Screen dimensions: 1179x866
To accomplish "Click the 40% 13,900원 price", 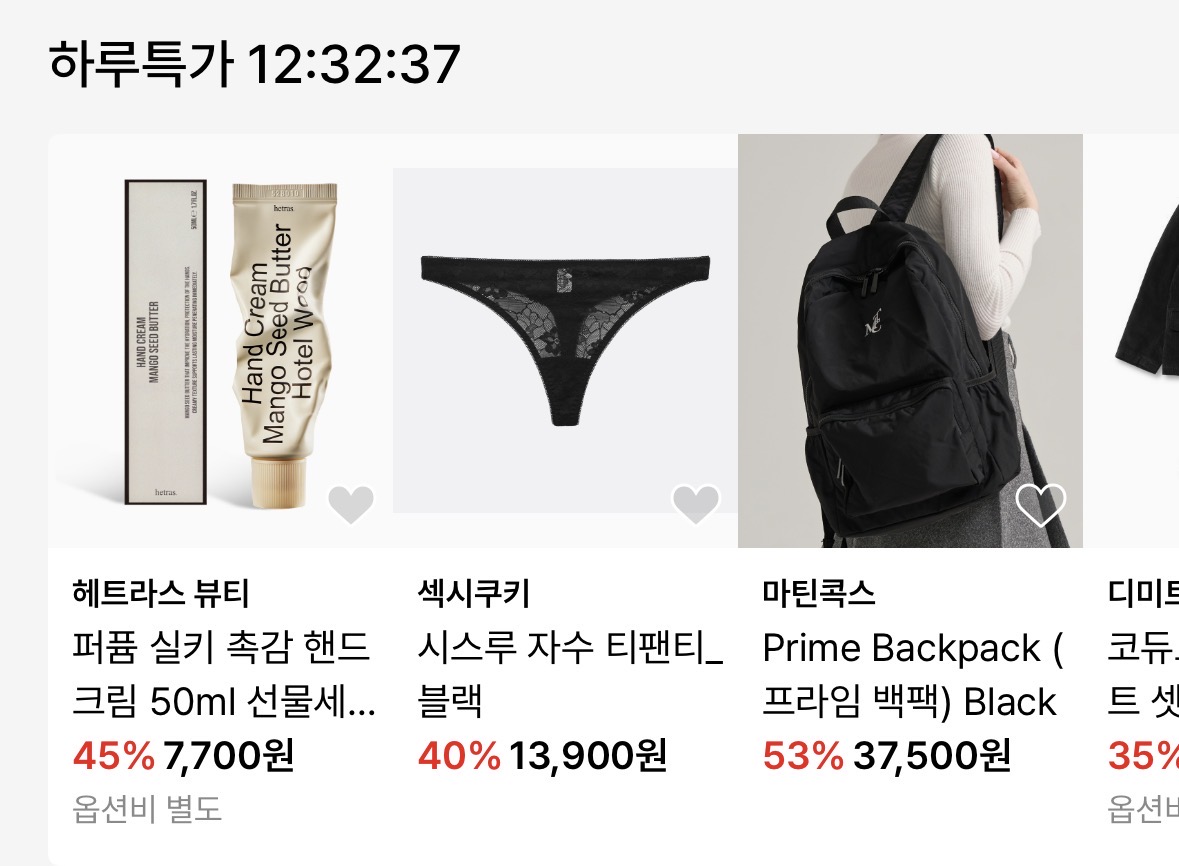I will (542, 755).
